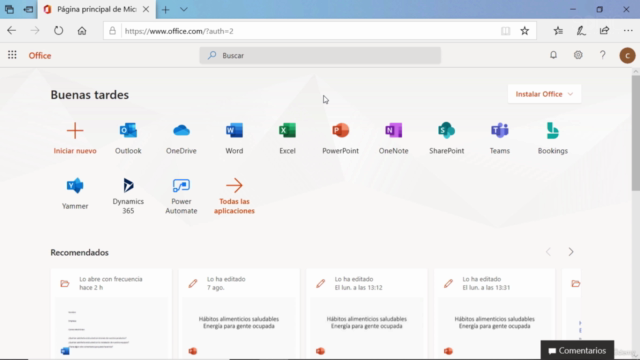Show Todas las aplicaciones
The image size is (640, 360).
click(x=234, y=196)
